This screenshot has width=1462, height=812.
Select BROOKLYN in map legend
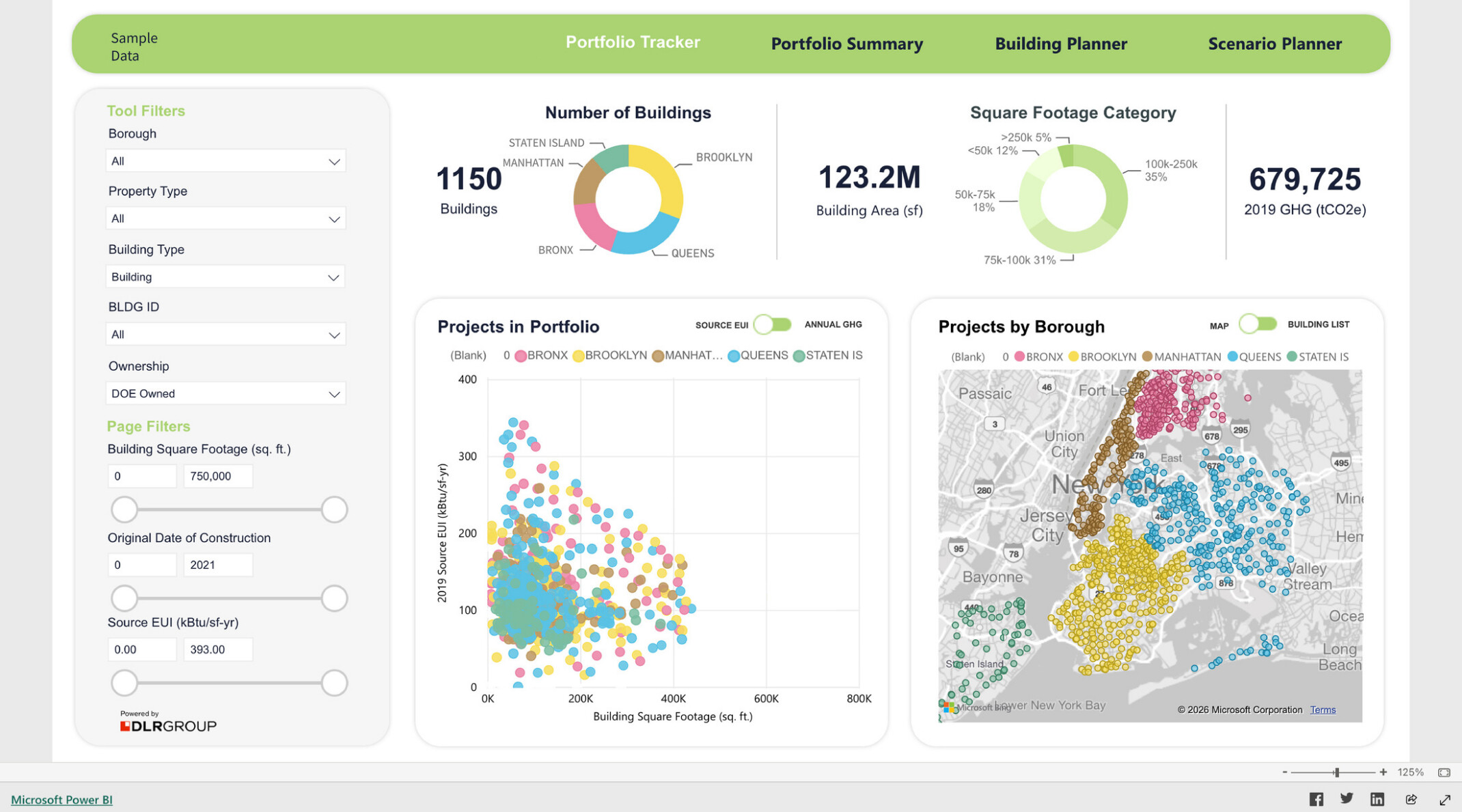tap(1102, 356)
